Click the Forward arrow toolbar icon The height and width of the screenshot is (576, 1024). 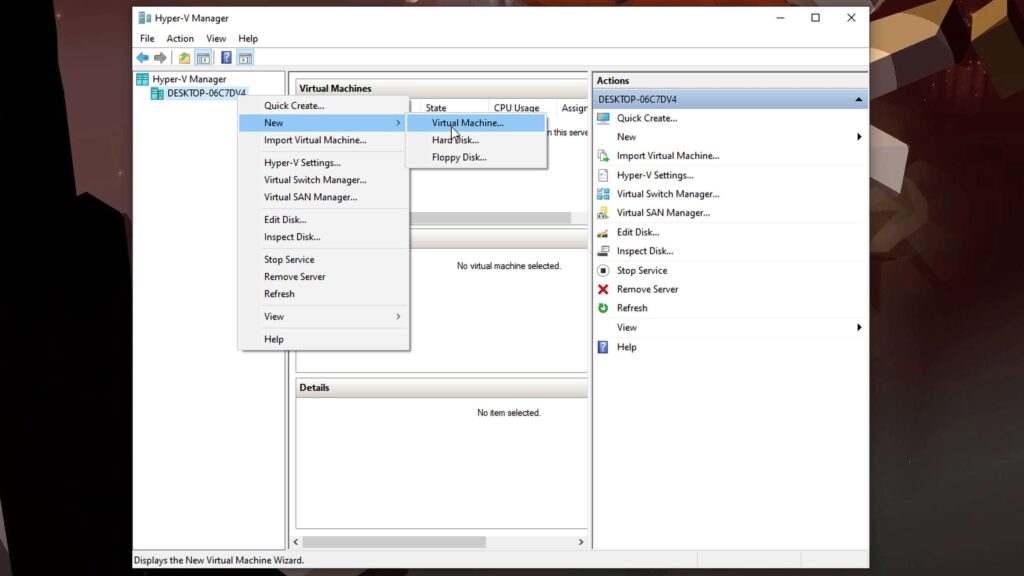(160, 57)
